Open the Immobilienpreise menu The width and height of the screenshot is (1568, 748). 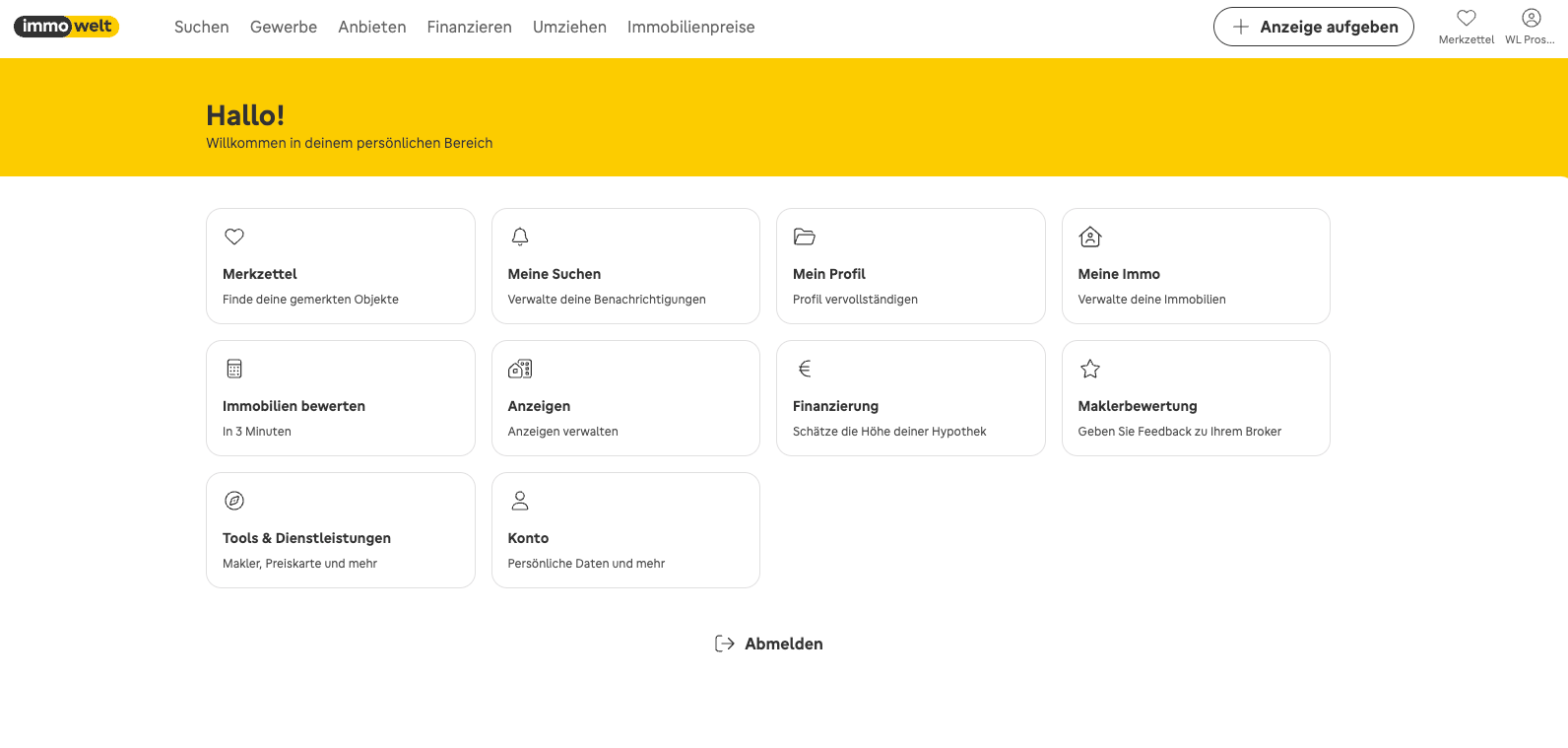(691, 27)
